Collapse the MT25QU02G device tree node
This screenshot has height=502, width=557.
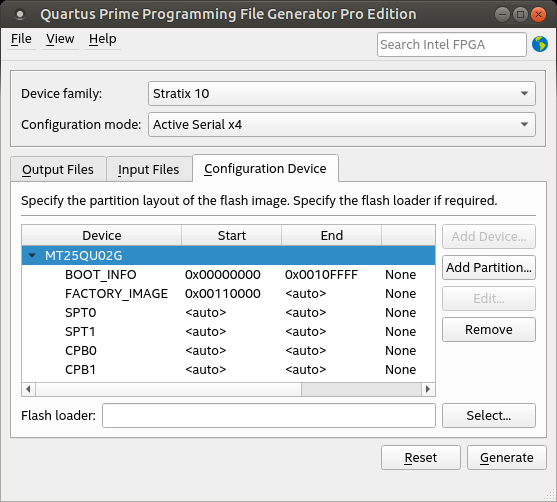tap(32, 255)
